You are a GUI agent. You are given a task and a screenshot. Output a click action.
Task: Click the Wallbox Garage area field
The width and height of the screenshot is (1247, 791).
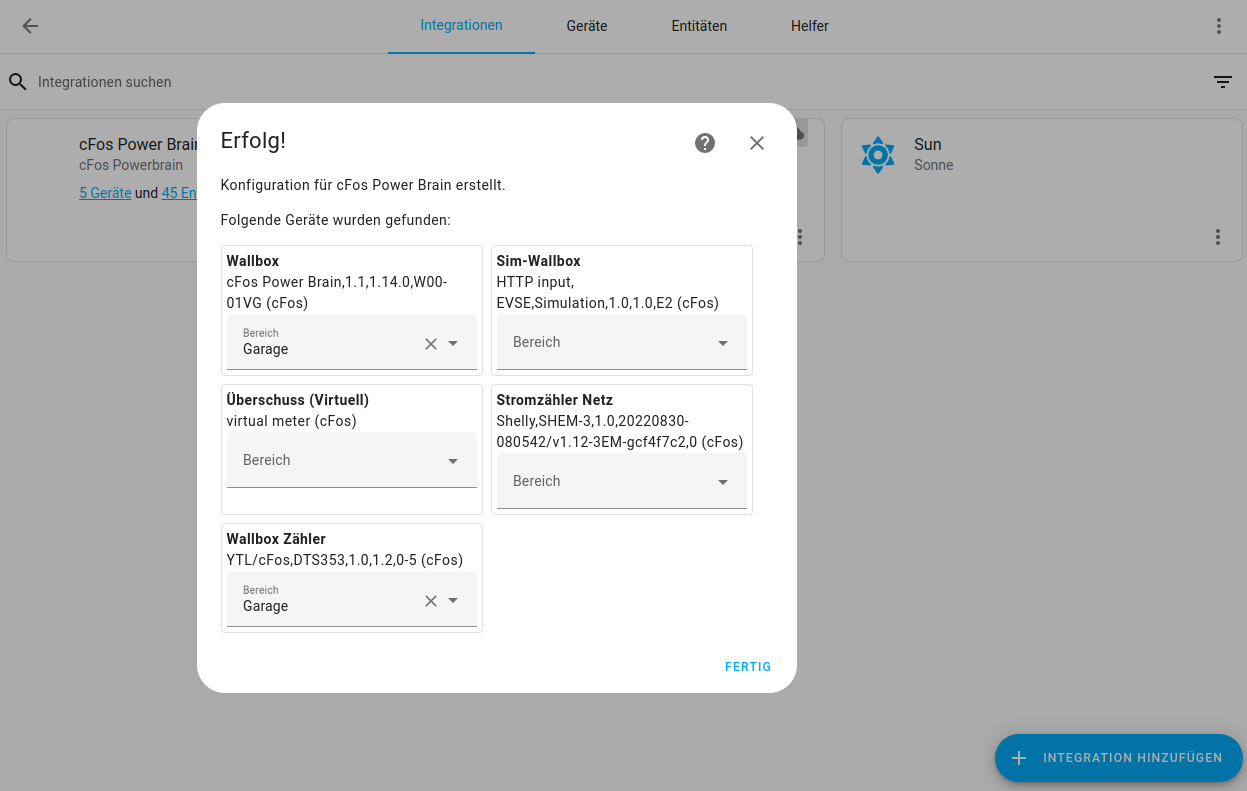352,342
